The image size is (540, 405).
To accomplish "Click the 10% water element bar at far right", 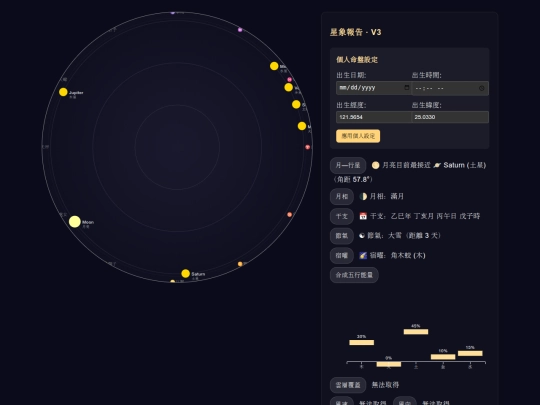I will click(470, 353).
